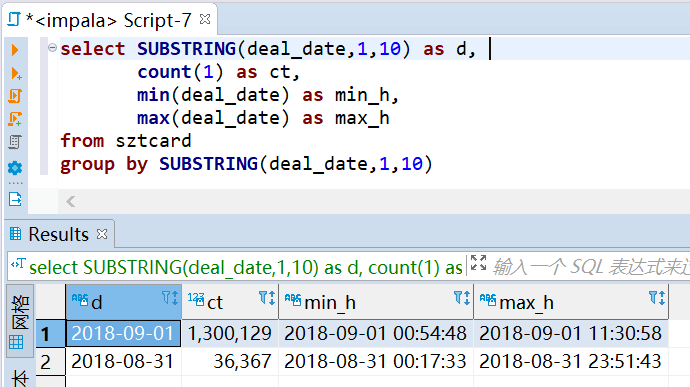Click max_h cell 2018-08-31 23:51:43
Screen dimensions: 690x387
(x=571, y=362)
